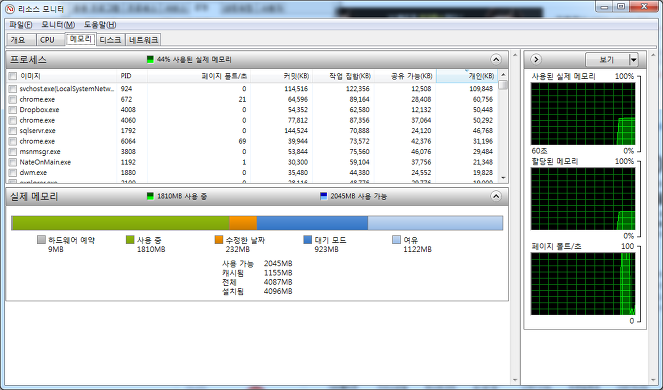The width and height of the screenshot is (663, 390).
Task: Collapse the 실제 메모리 section chevron
Action: (x=496, y=196)
